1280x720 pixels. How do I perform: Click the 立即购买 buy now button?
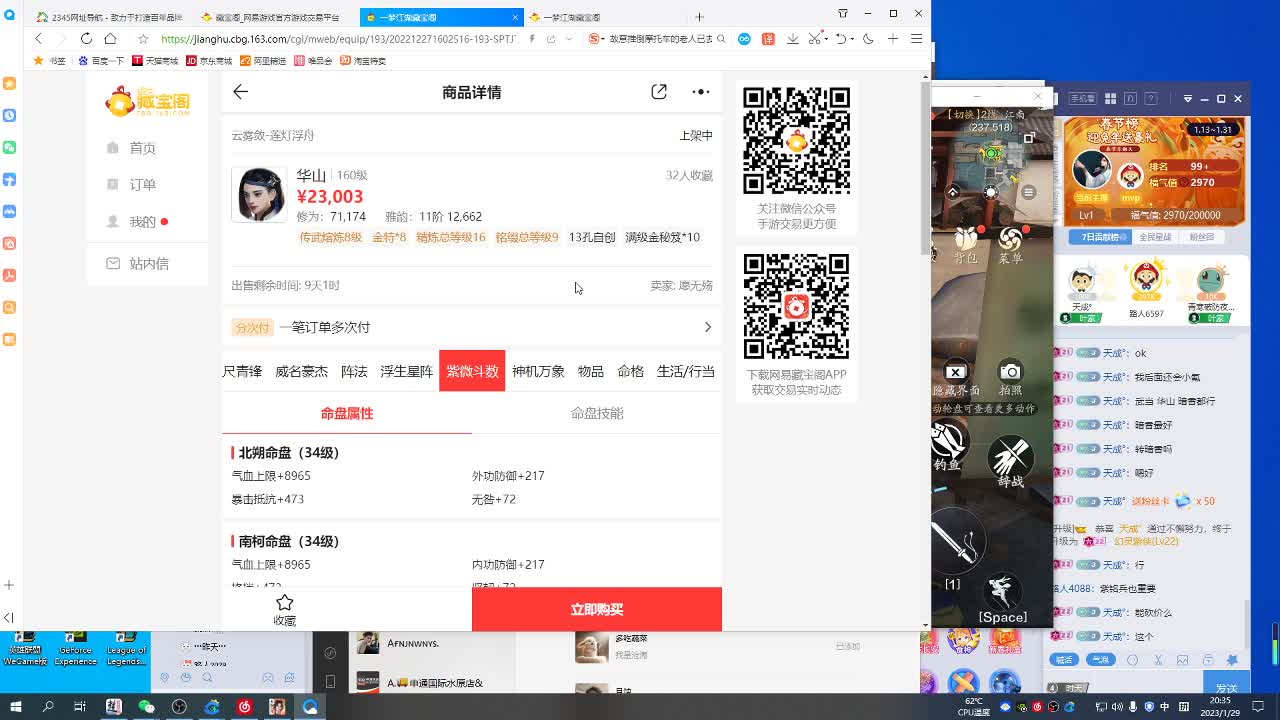(597, 609)
